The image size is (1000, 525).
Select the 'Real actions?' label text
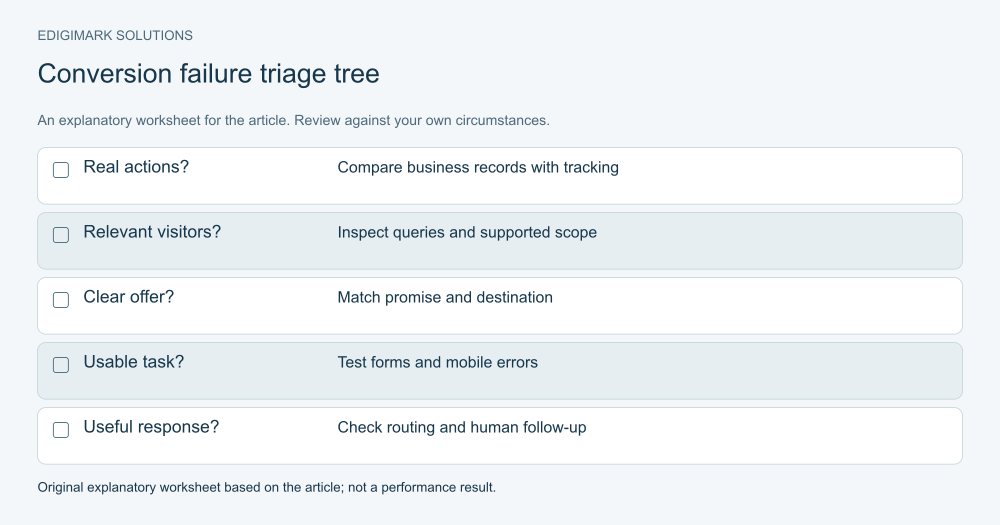(x=136, y=167)
